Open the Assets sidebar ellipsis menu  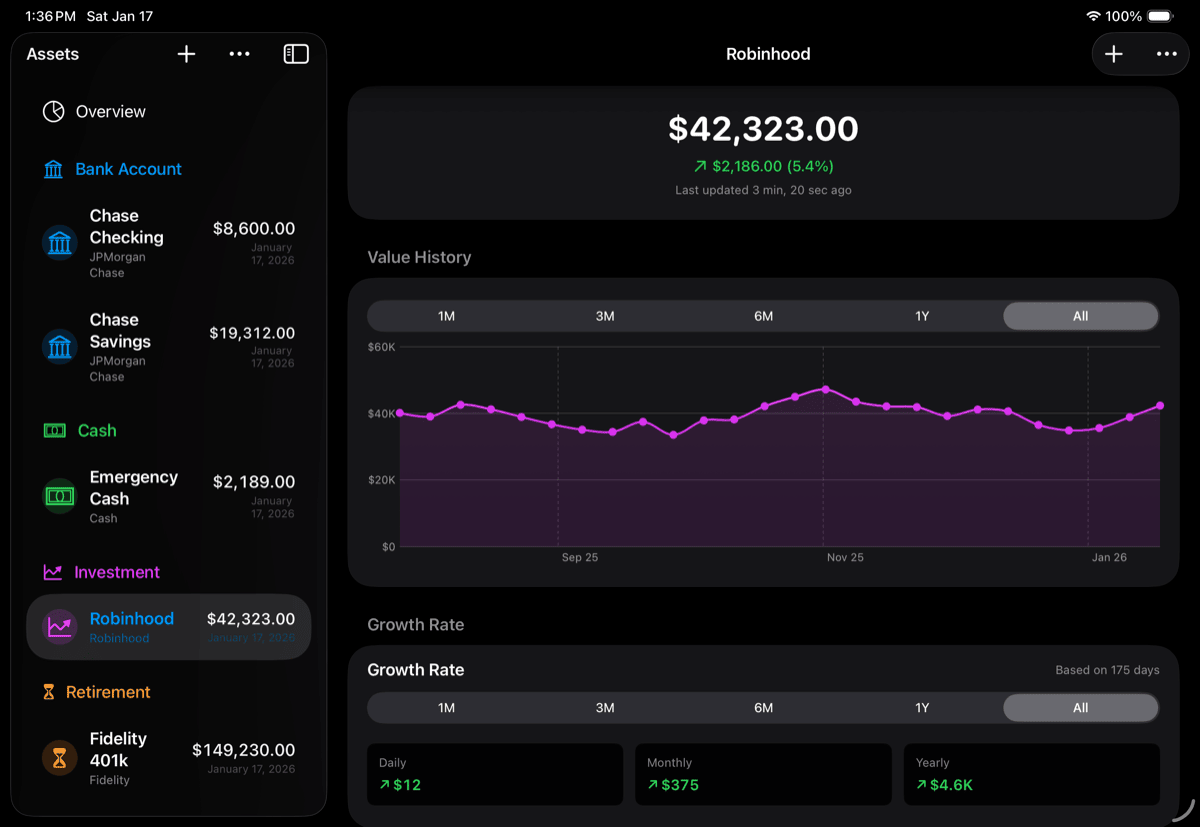pyautogui.click(x=239, y=54)
